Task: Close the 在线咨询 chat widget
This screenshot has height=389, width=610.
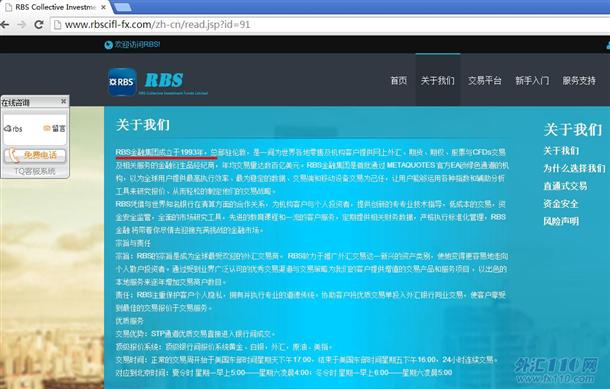Action: [64, 101]
